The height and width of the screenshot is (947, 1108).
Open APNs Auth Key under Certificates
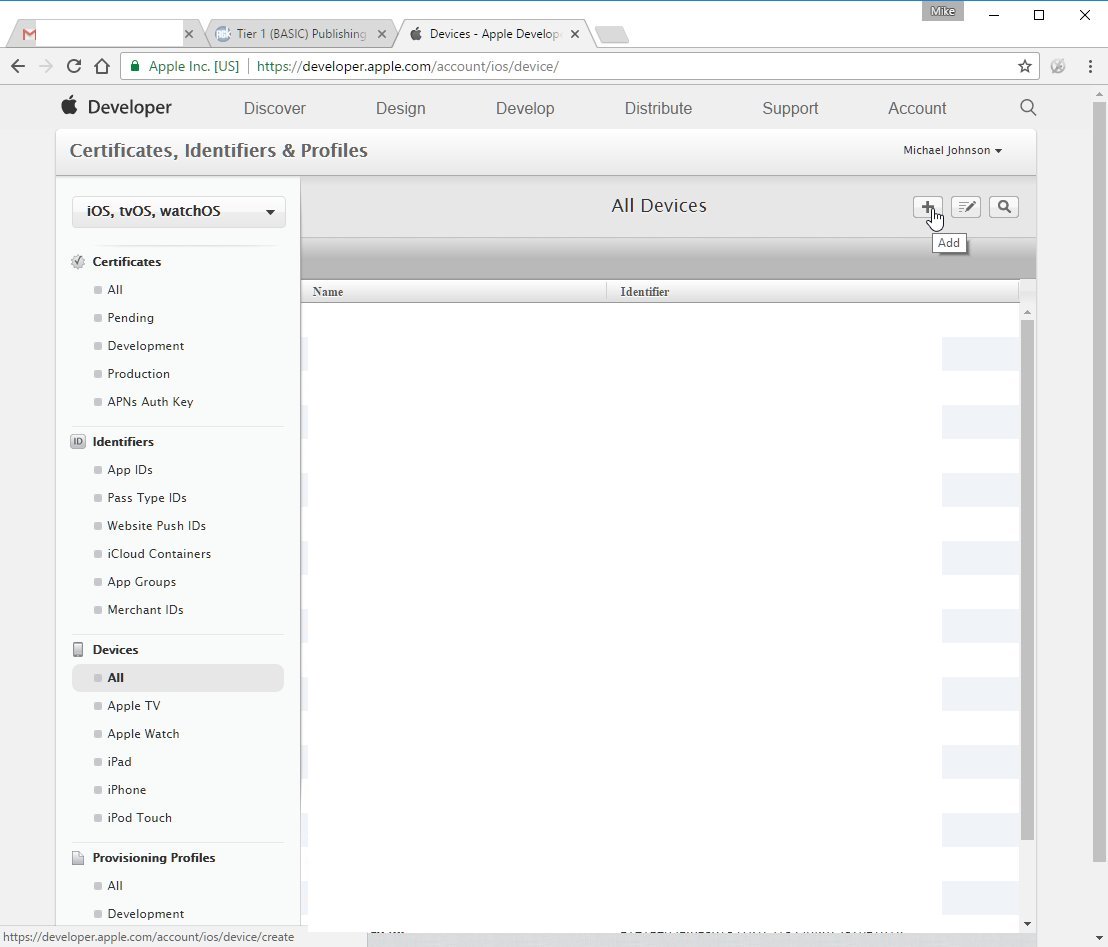[x=150, y=402]
